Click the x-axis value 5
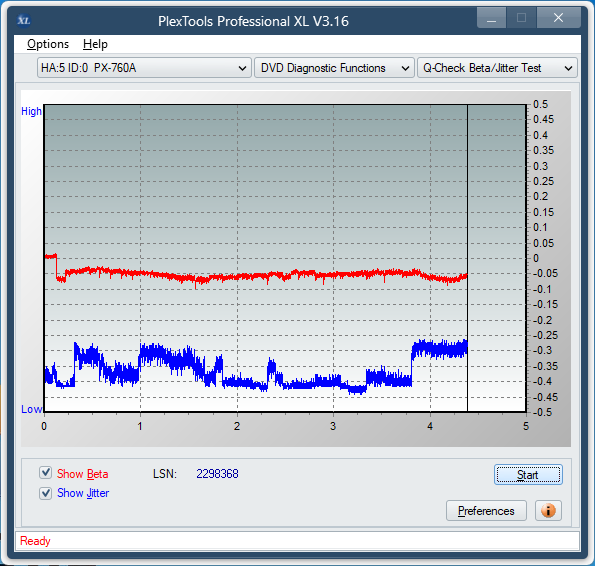The width and height of the screenshot is (595, 566). click(526, 426)
